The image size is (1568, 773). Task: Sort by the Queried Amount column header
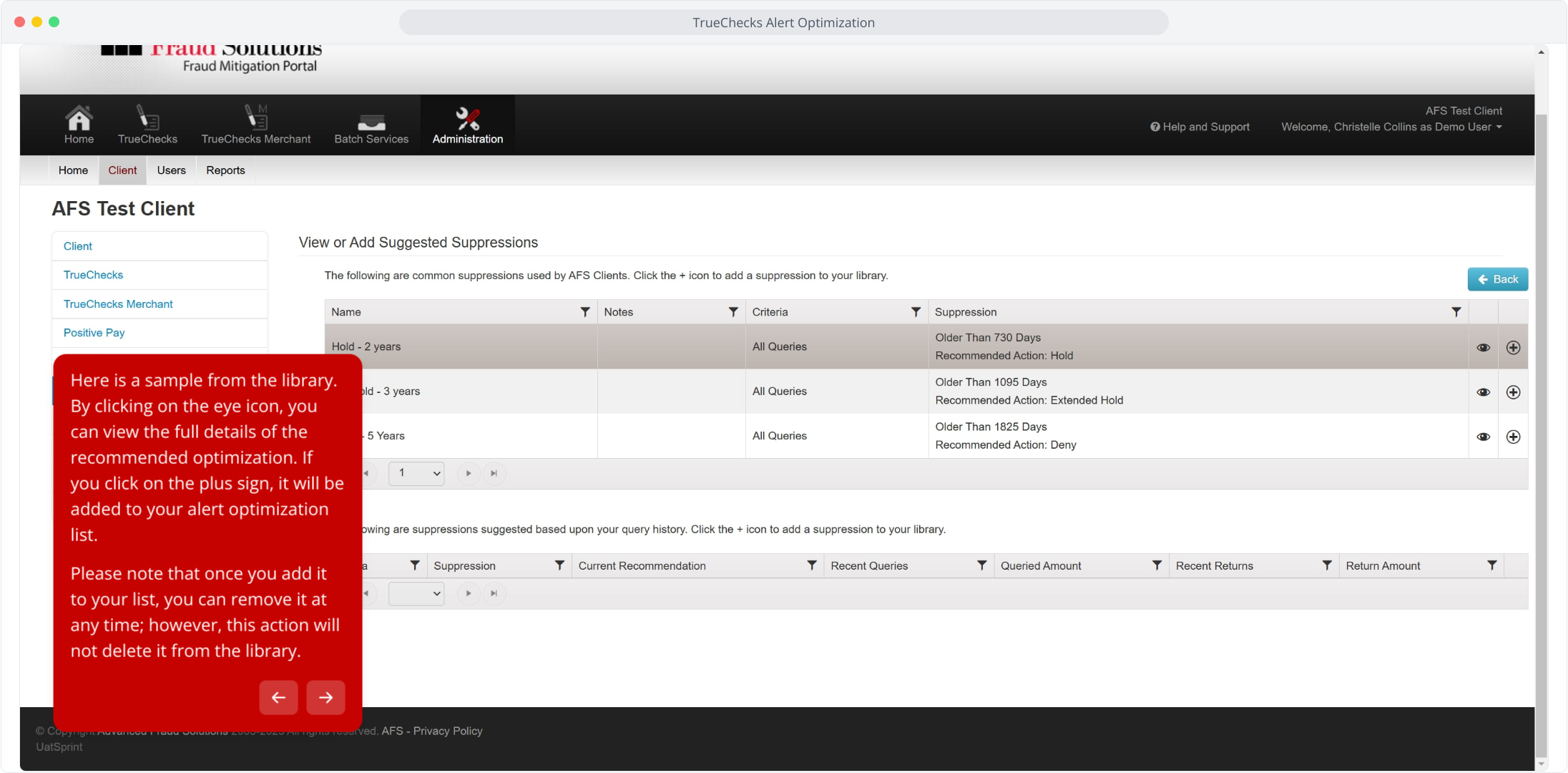point(1041,565)
